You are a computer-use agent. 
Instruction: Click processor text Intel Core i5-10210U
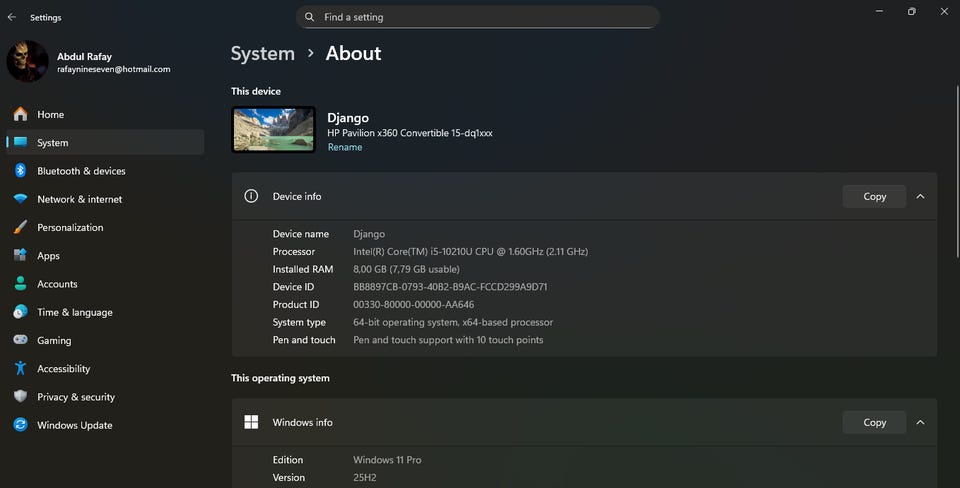(470, 251)
